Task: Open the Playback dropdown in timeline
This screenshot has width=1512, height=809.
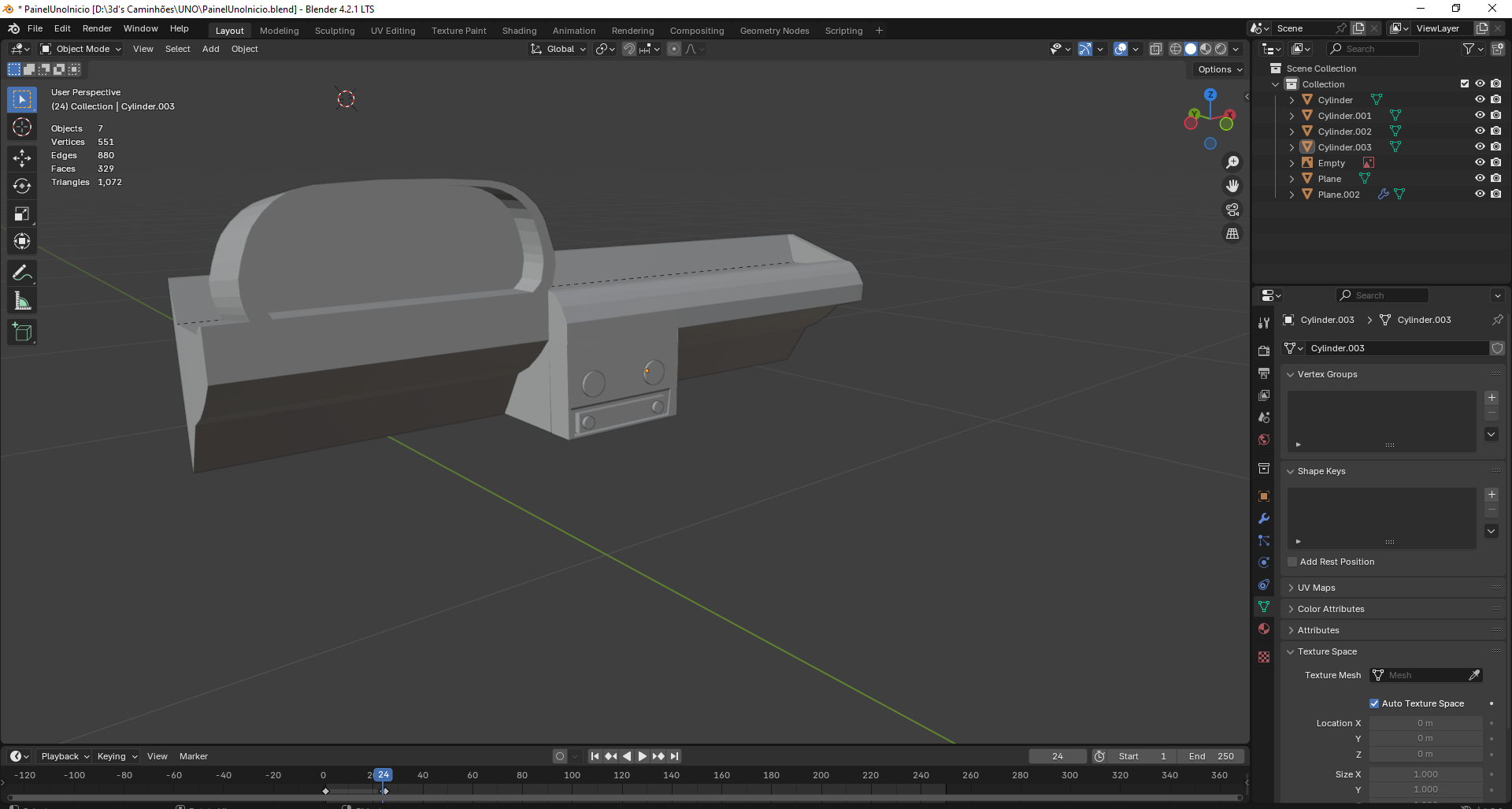Action: point(65,756)
